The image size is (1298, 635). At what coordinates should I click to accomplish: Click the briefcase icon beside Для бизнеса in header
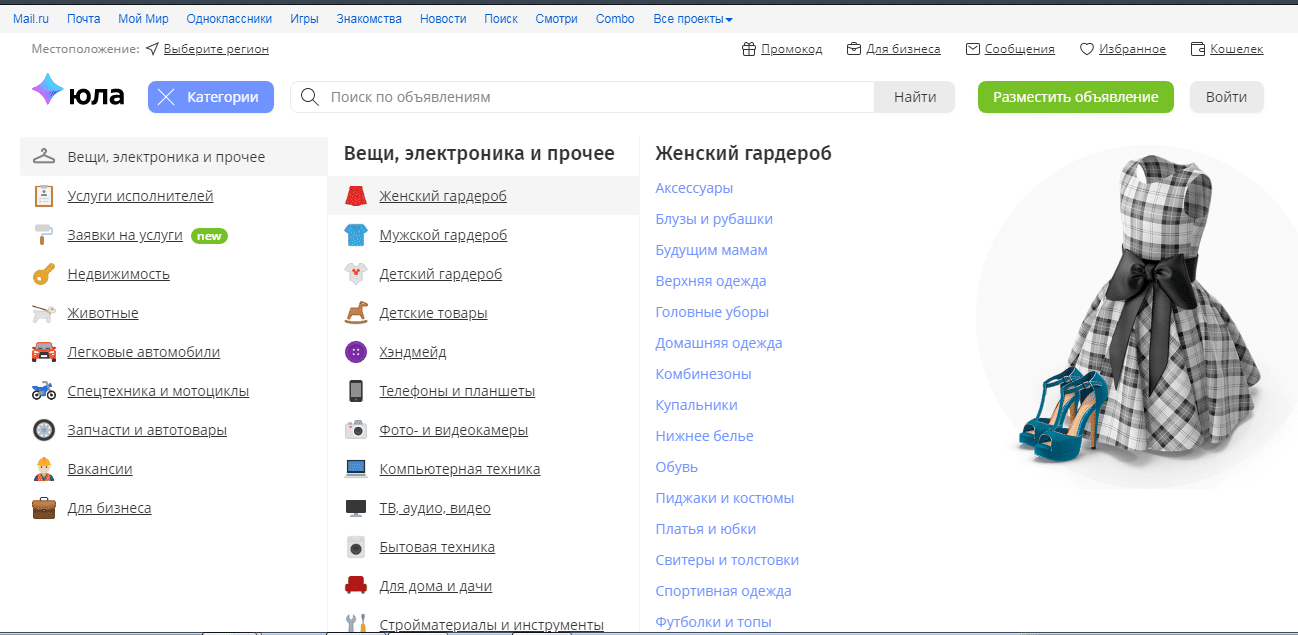coord(853,49)
